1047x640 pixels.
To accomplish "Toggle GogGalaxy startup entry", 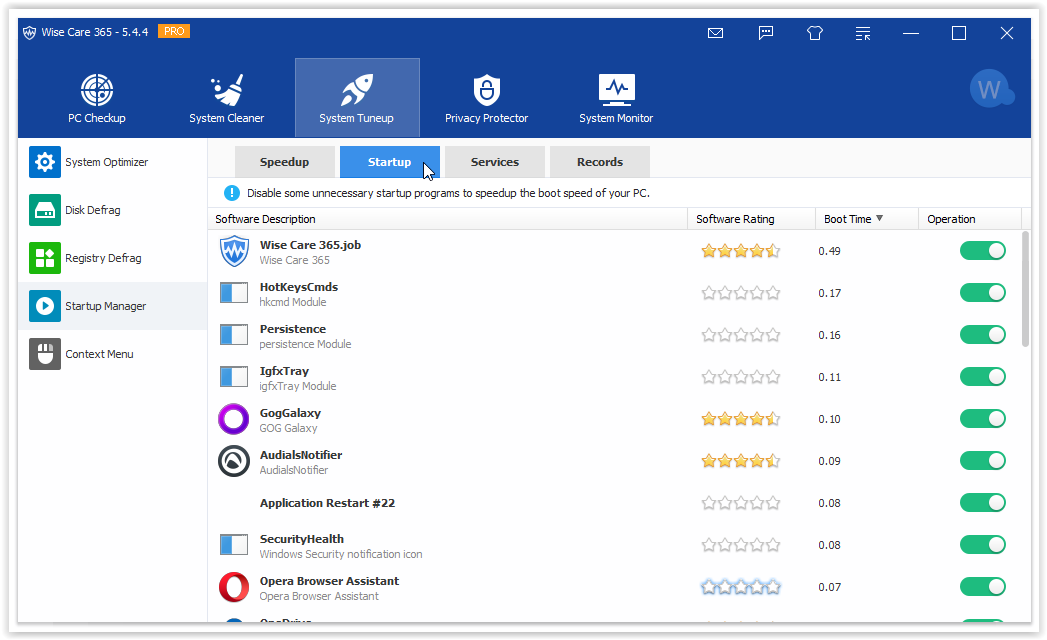I will point(983,419).
